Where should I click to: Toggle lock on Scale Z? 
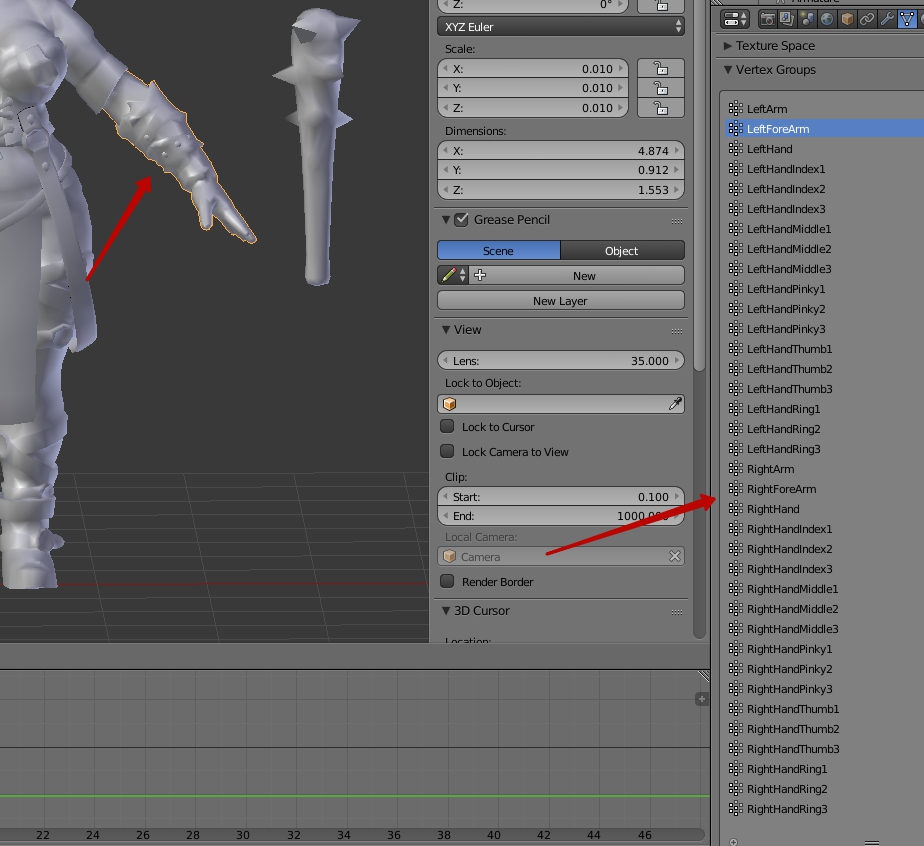(x=661, y=108)
